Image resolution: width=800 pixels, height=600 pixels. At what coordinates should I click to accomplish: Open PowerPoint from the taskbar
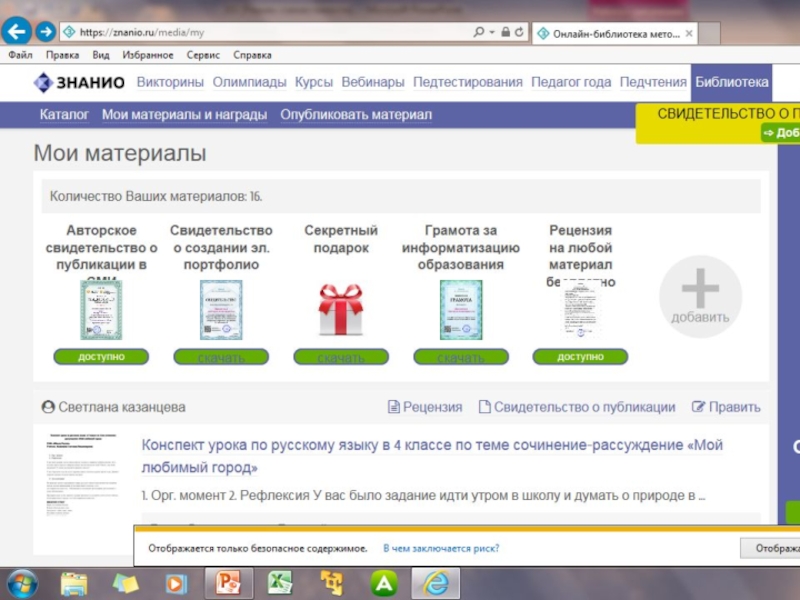(x=228, y=583)
